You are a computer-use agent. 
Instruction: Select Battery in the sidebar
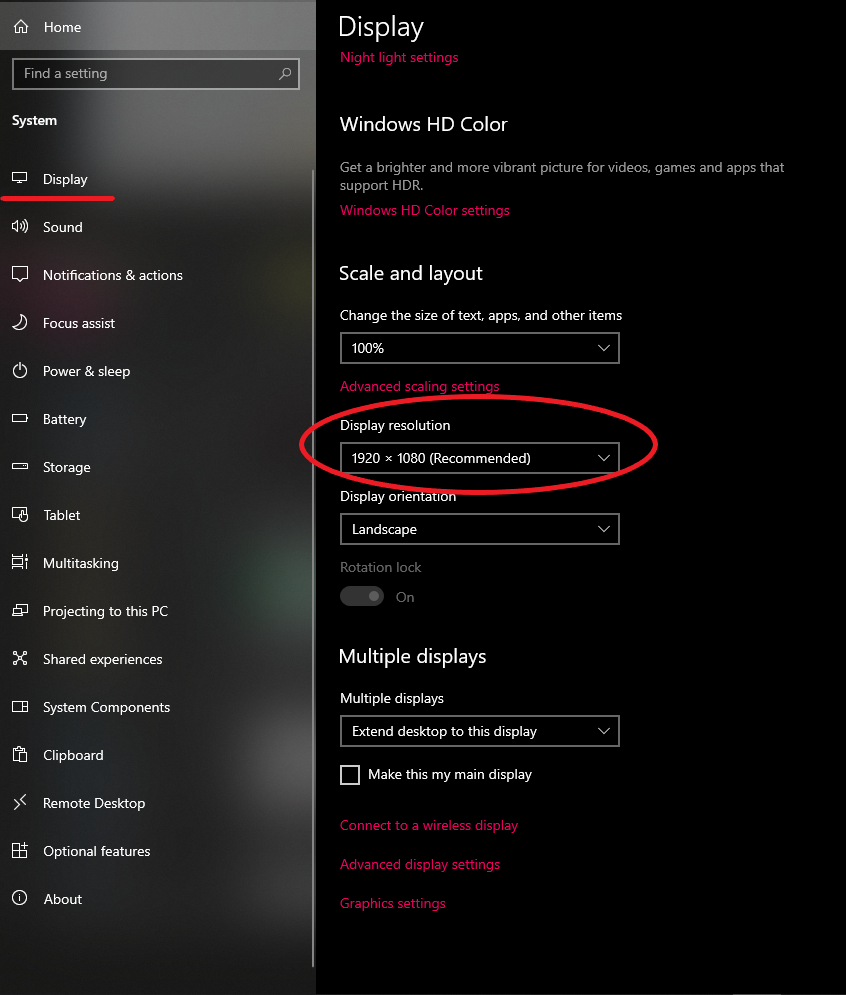[156, 419]
